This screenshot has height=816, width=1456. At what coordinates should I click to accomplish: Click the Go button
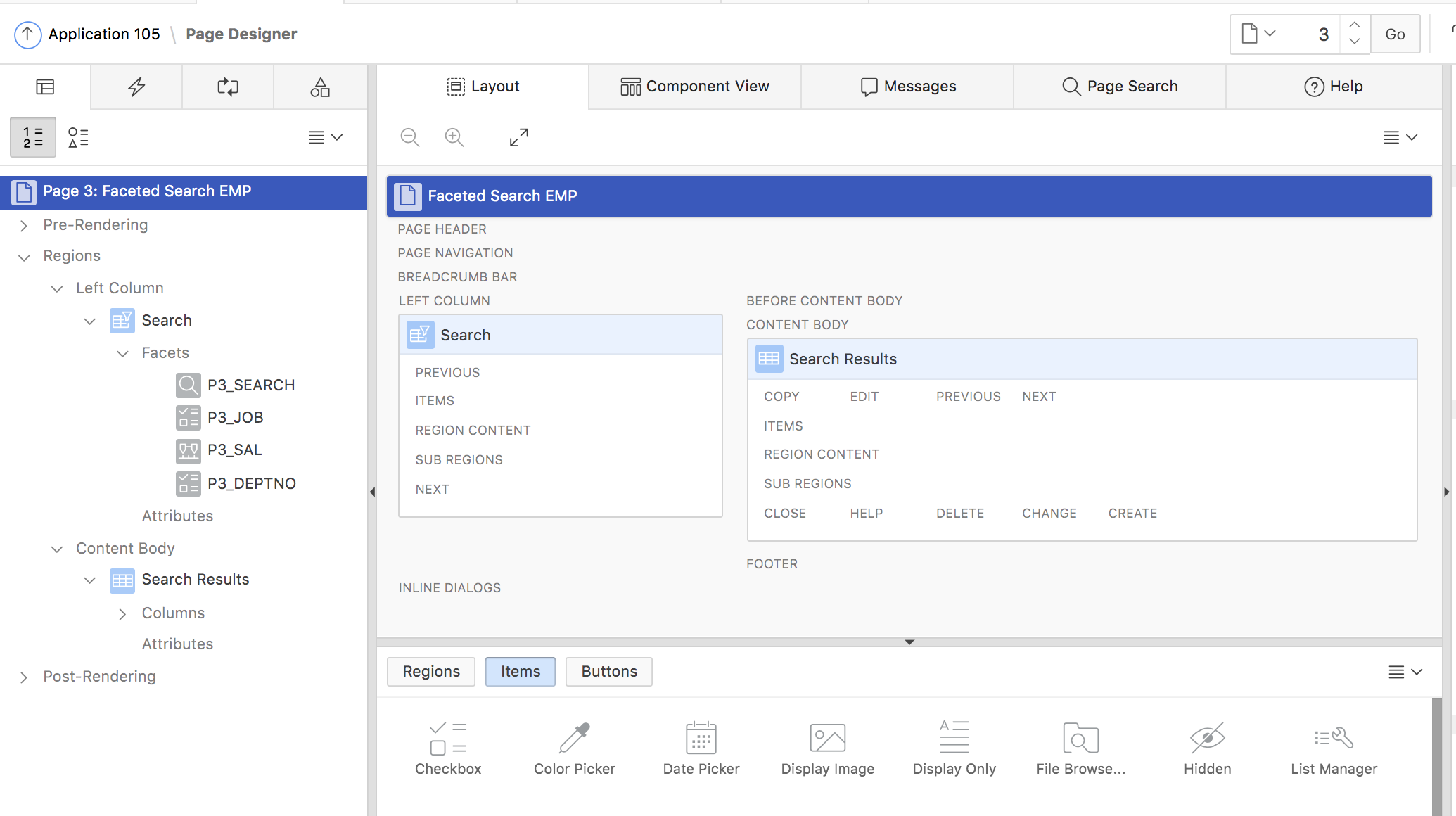pos(1396,34)
